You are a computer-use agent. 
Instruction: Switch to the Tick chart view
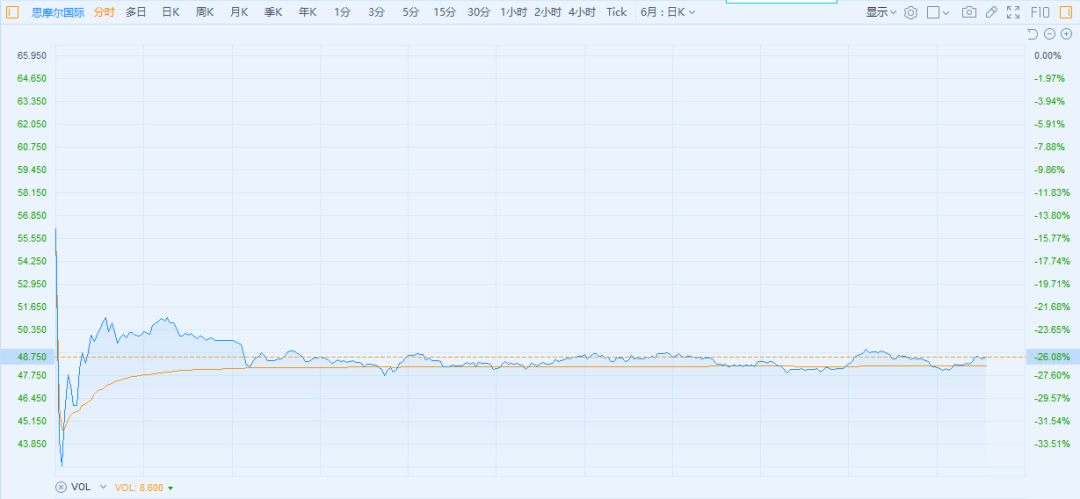(x=616, y=12)
